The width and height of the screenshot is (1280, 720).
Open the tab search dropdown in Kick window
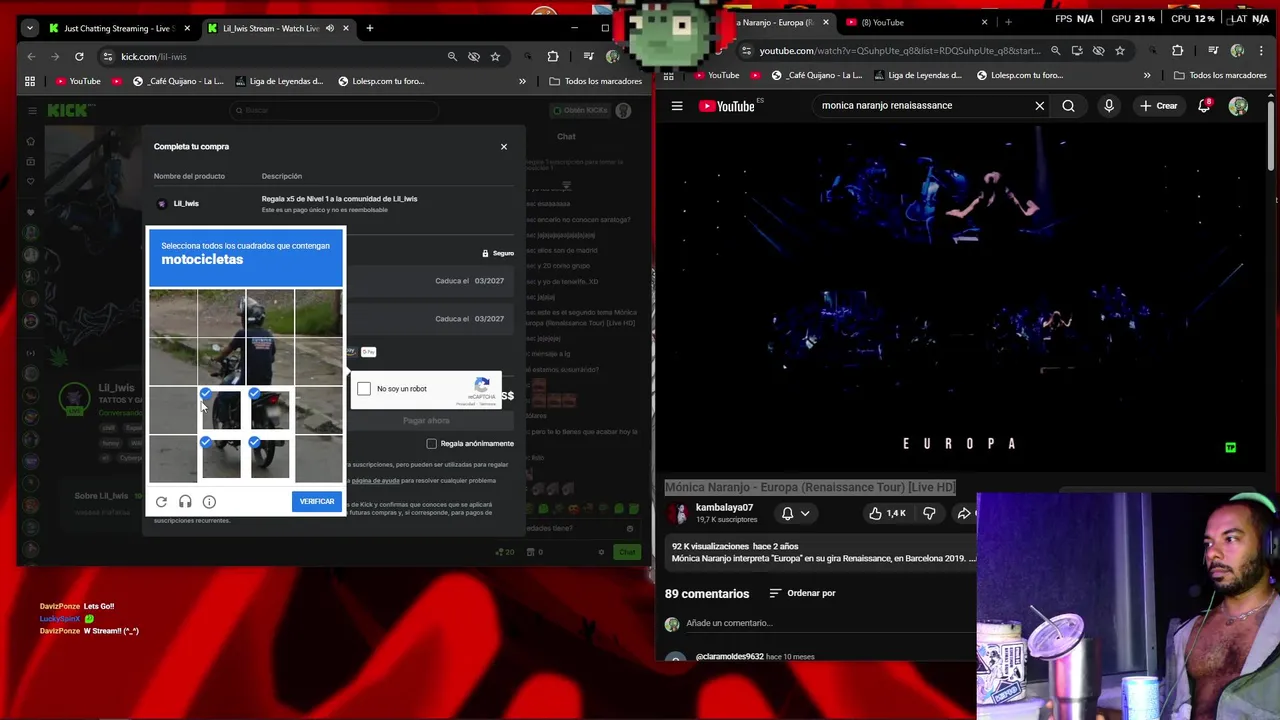click(x=30, y=28)
